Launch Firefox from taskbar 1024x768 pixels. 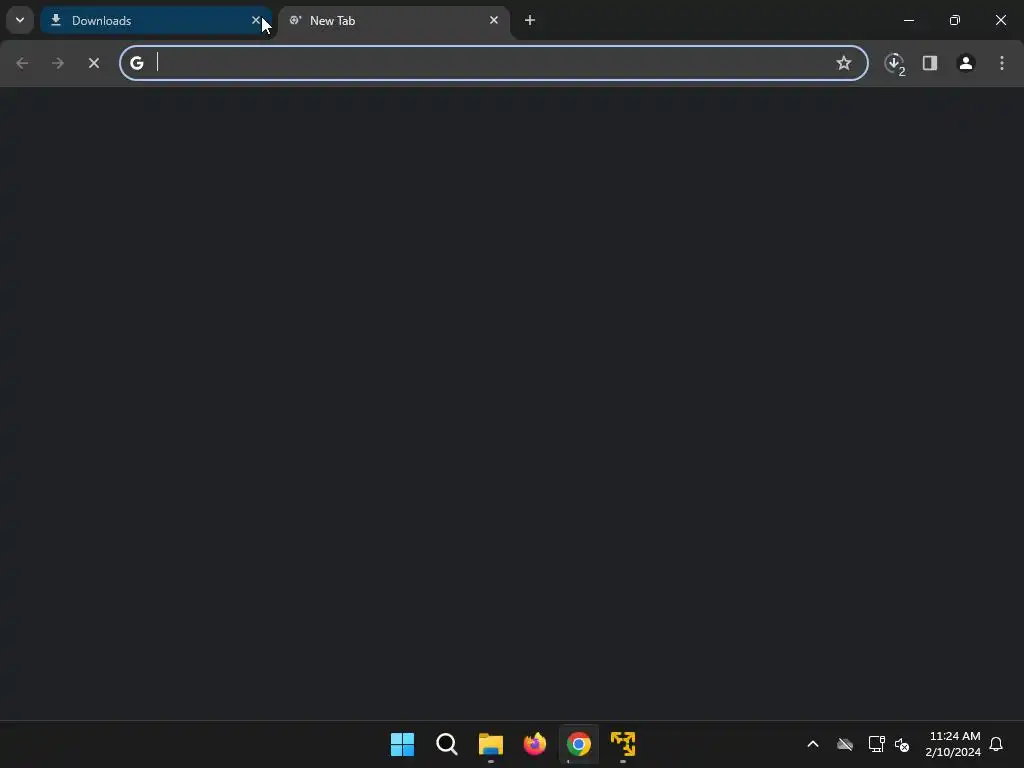click(535, 744)
